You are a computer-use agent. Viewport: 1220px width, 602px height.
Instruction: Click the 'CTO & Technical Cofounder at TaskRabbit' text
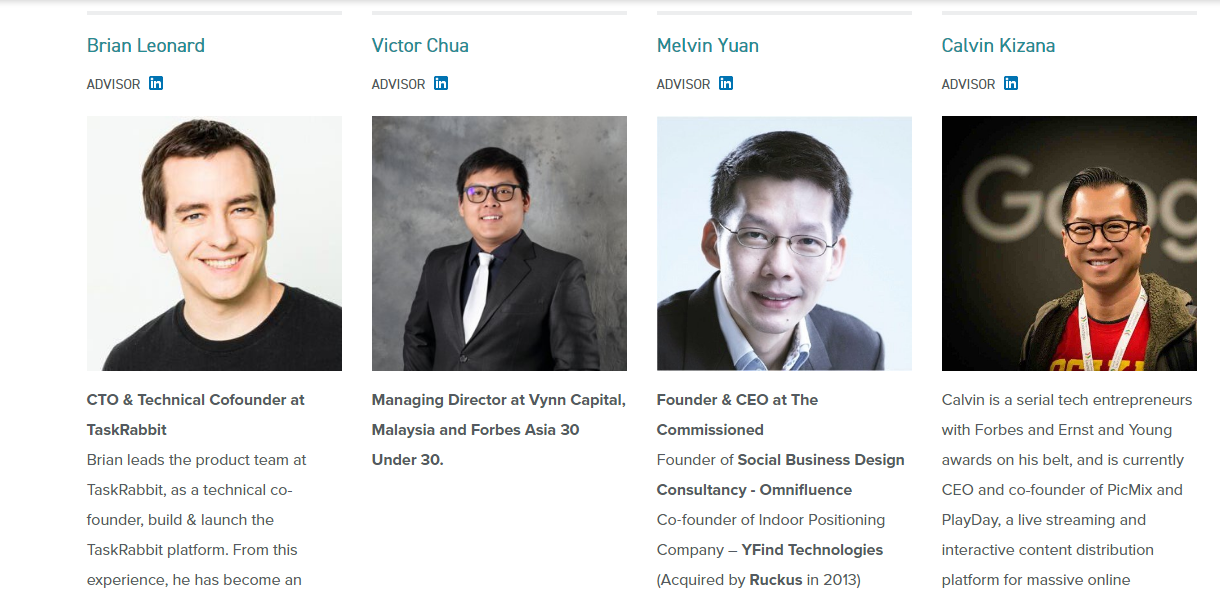pos(196,400)
